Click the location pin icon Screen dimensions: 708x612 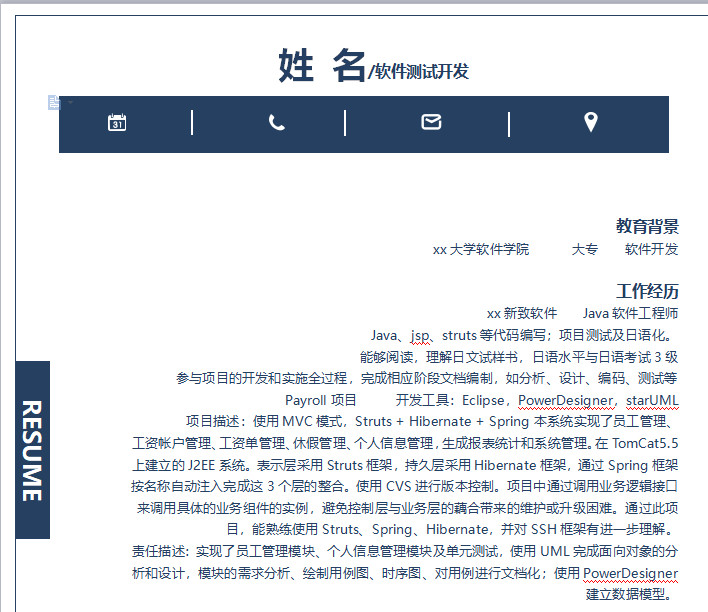[x=591, y=122]
